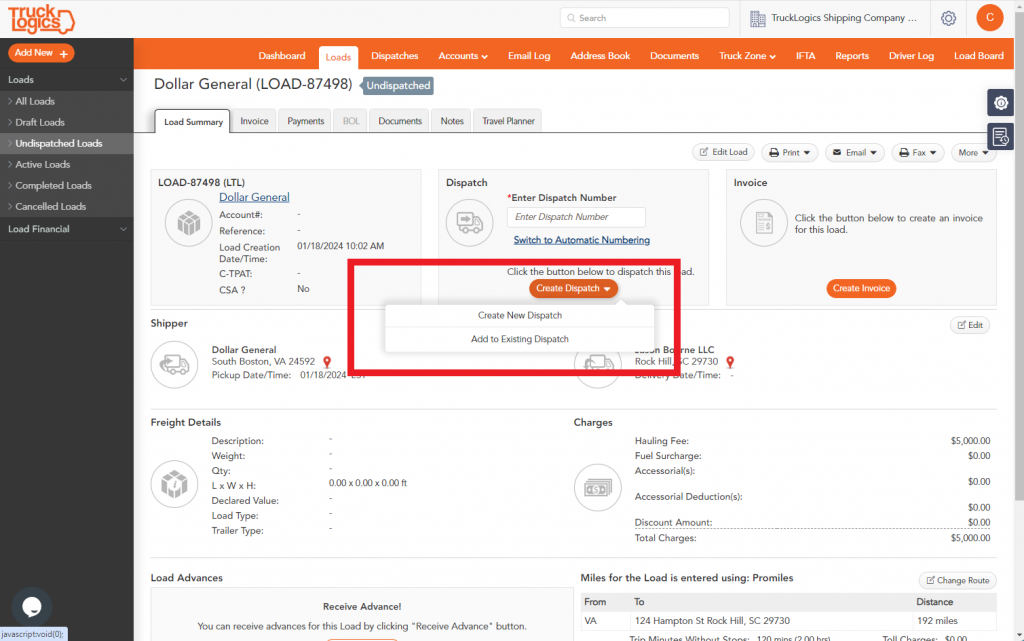Open Driver Log in navigation bar
Screen dimensions: 1024x641
(x=911, y=56)
